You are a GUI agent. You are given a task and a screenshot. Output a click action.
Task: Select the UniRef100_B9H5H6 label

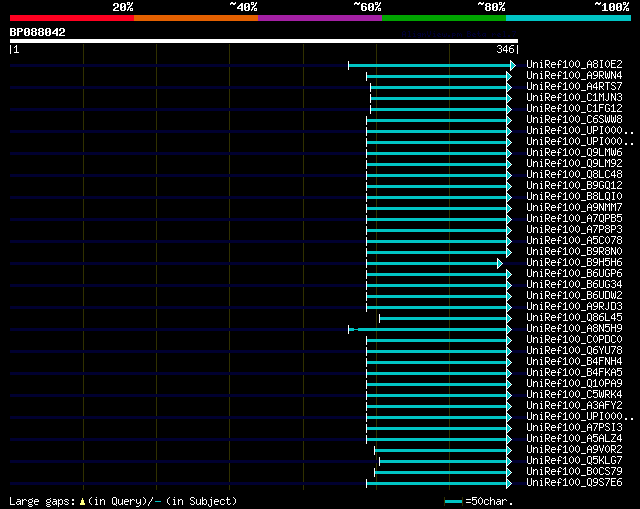574,263
